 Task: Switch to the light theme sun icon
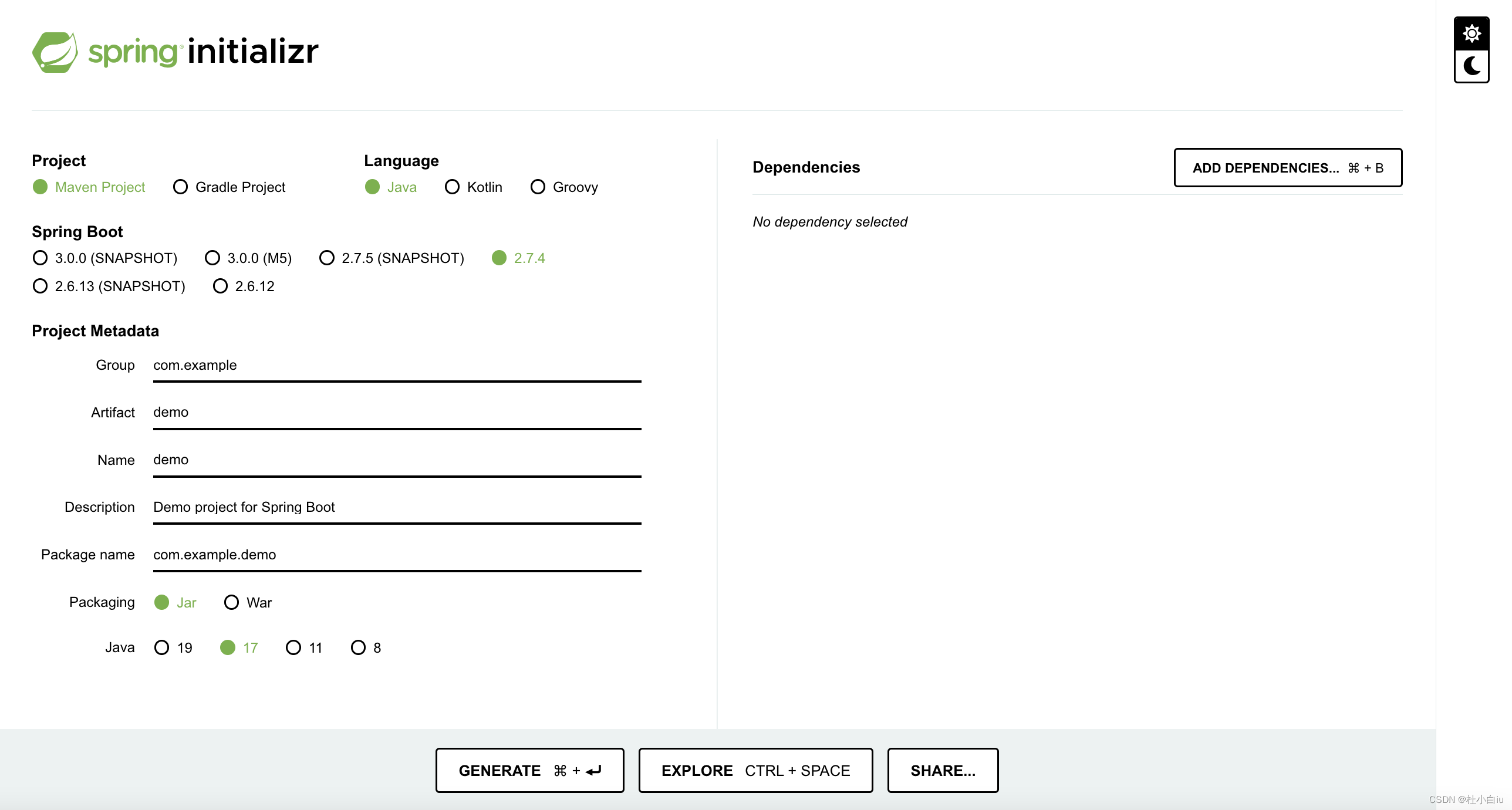[1471, 33]
